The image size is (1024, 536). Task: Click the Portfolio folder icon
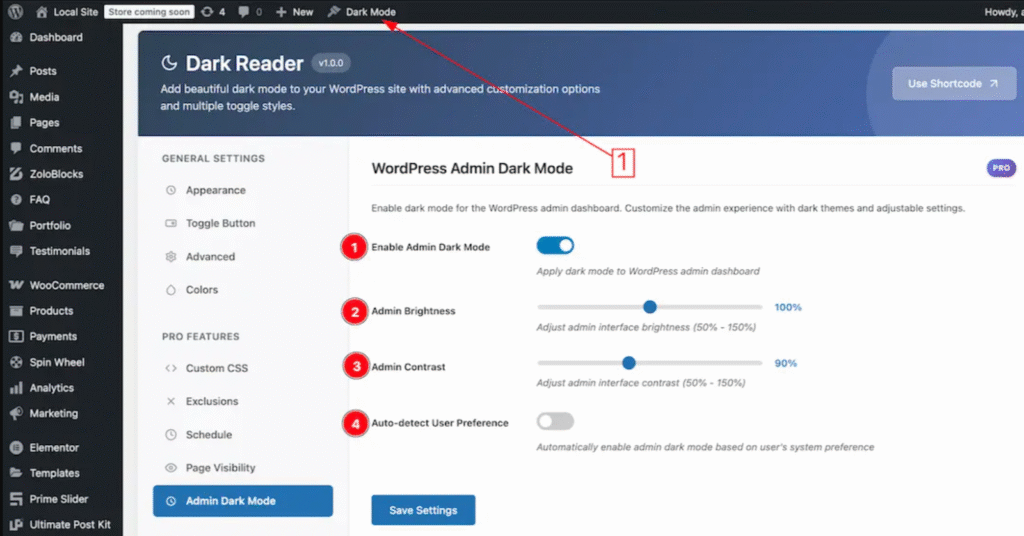pos(16,225)
